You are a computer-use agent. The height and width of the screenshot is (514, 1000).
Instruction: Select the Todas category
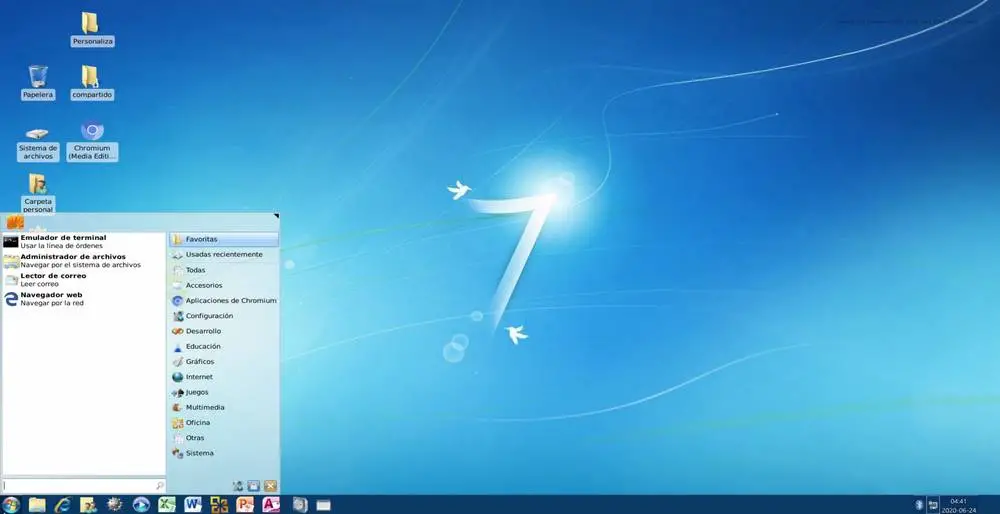point(224,270)
